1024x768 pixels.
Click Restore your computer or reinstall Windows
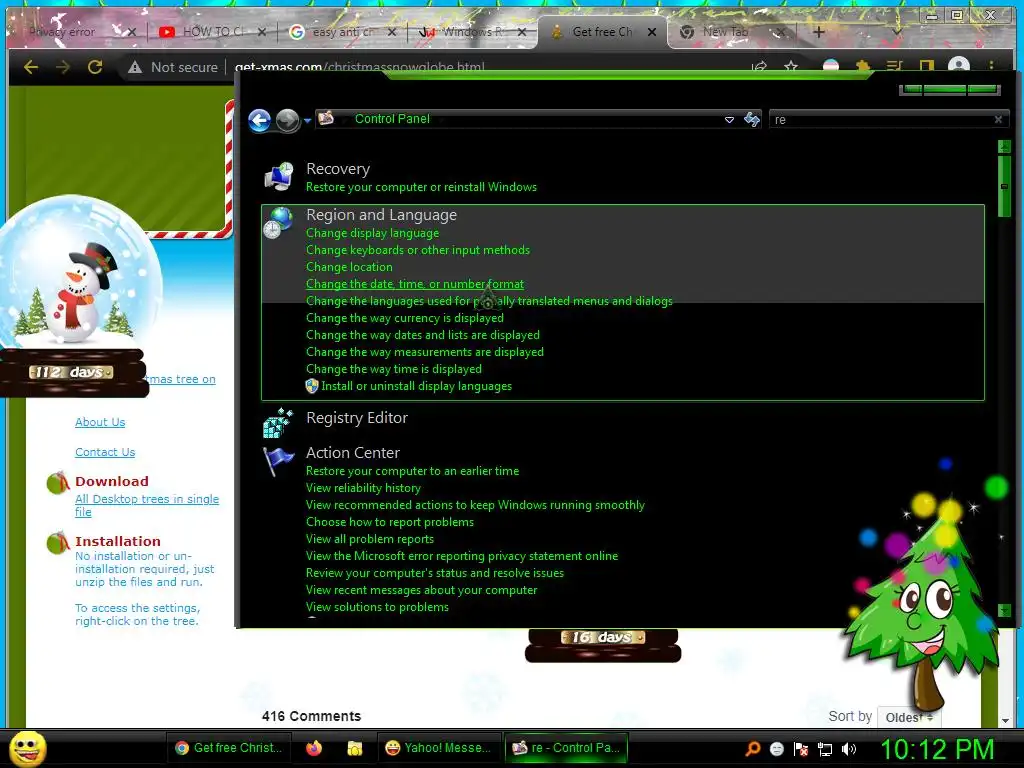(x=421, y=187)
